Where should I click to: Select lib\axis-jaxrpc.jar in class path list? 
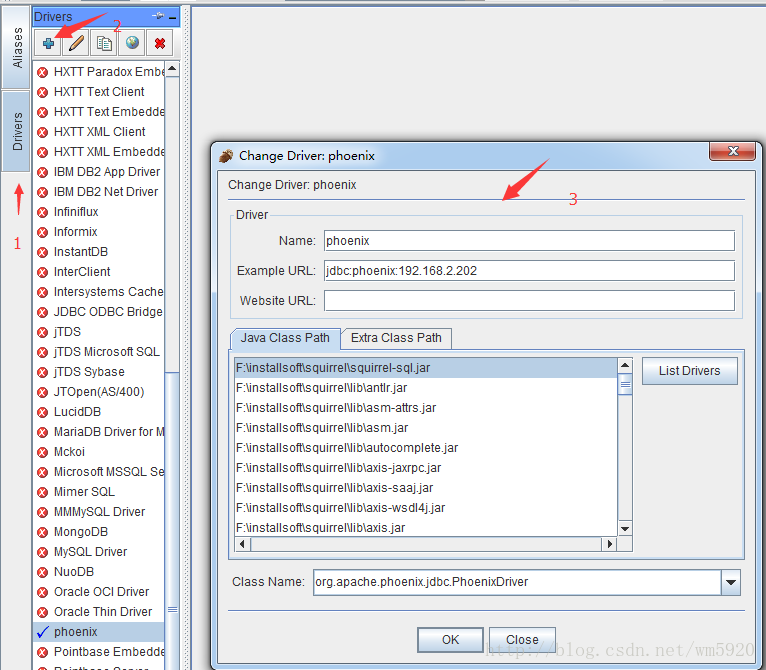pyautogui.click(x=426, y=468)
